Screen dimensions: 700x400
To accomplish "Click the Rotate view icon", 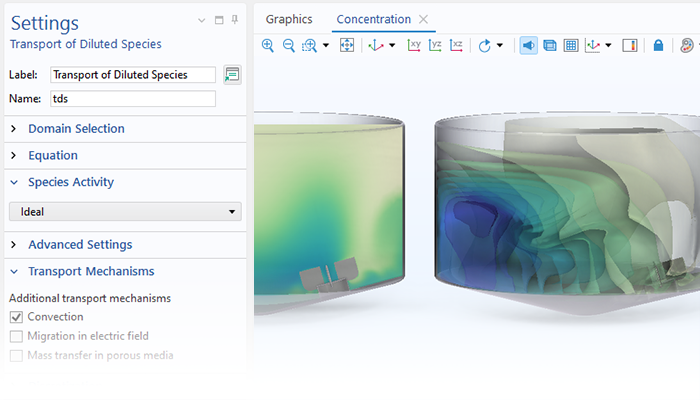I will [484, 45].
